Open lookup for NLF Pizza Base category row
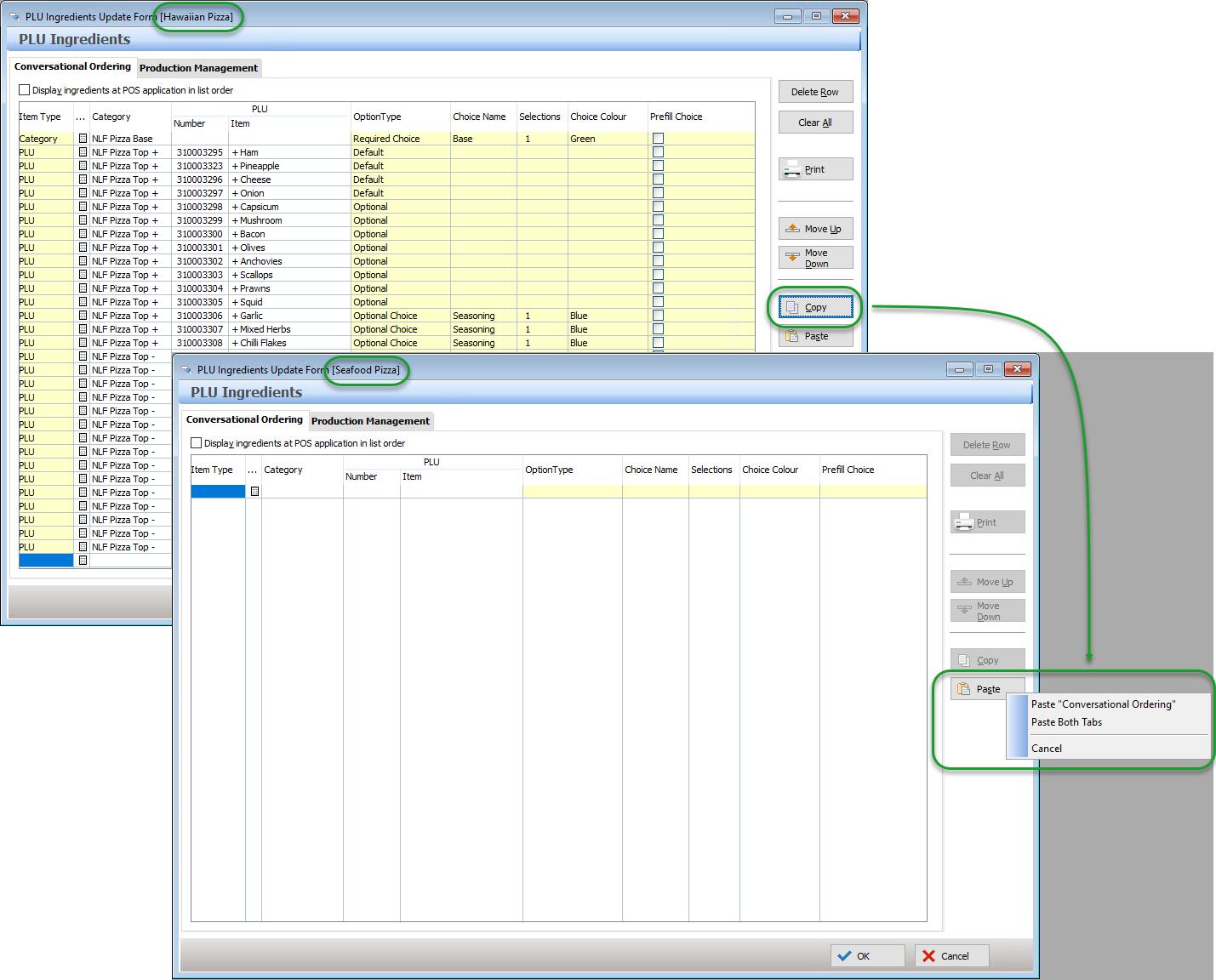Screen dimensions: 1216x980 [x=83, y=139]
